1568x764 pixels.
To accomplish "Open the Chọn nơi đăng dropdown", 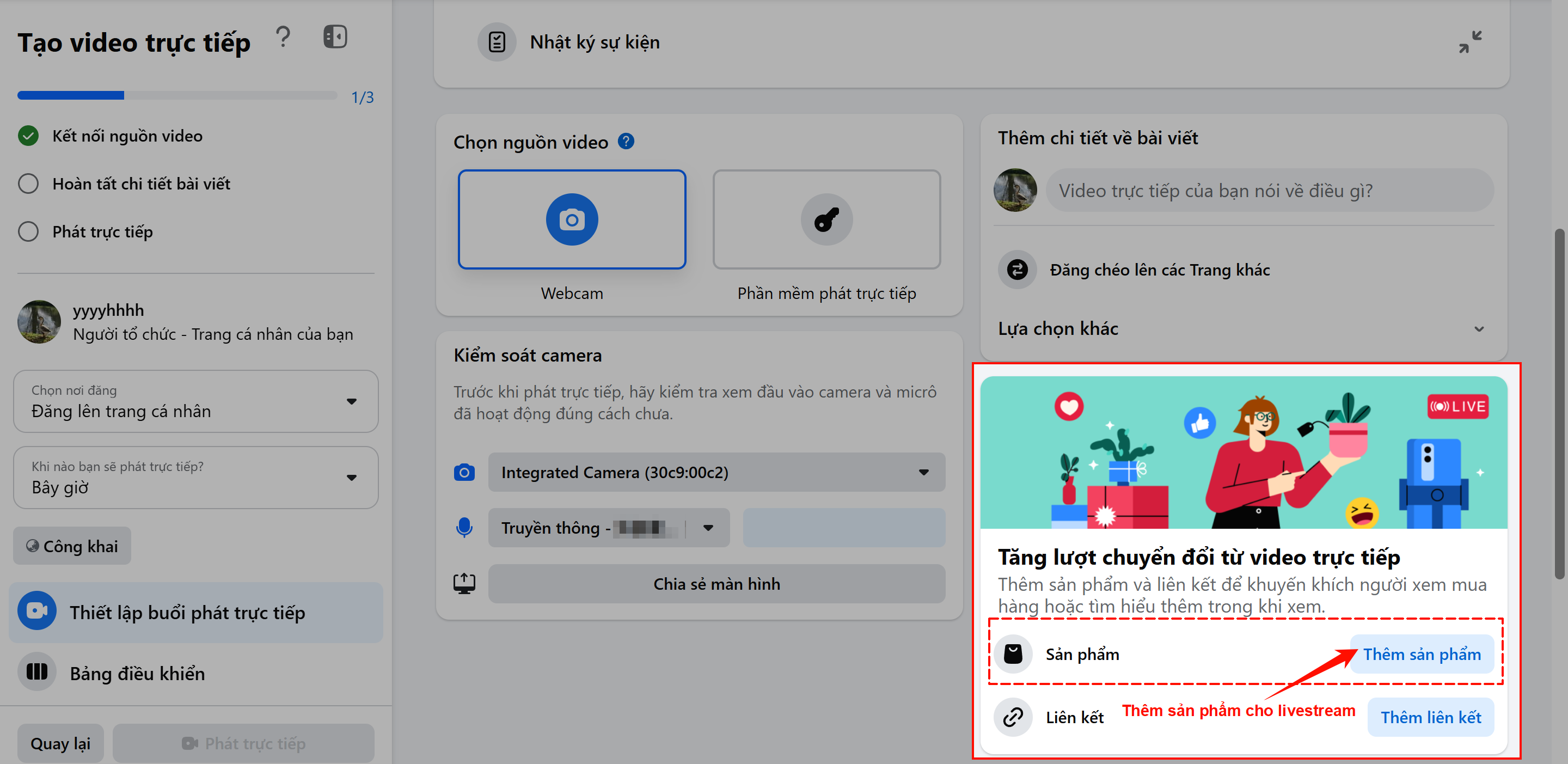I will pyautogui.click(x=195, y=401).
